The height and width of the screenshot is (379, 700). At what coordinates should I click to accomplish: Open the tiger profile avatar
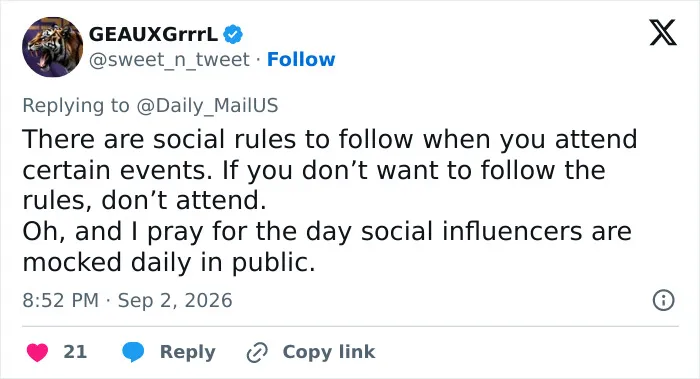tap(52, 47)
